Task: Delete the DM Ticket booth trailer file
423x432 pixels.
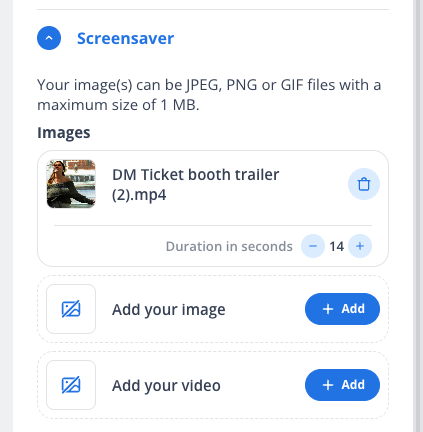Action: coord(364,184)
